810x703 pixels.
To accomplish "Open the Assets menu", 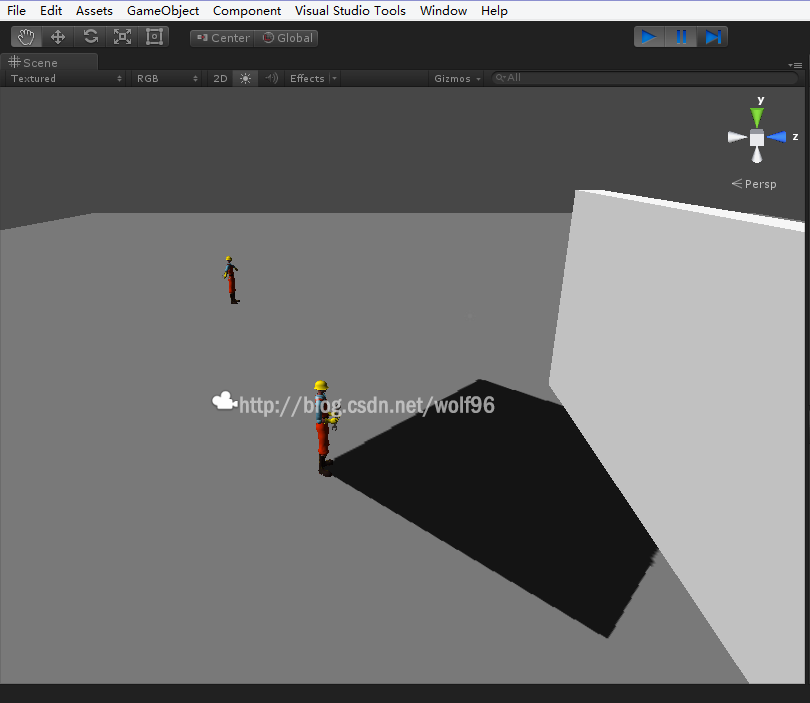I will click(x=94, y=11).
